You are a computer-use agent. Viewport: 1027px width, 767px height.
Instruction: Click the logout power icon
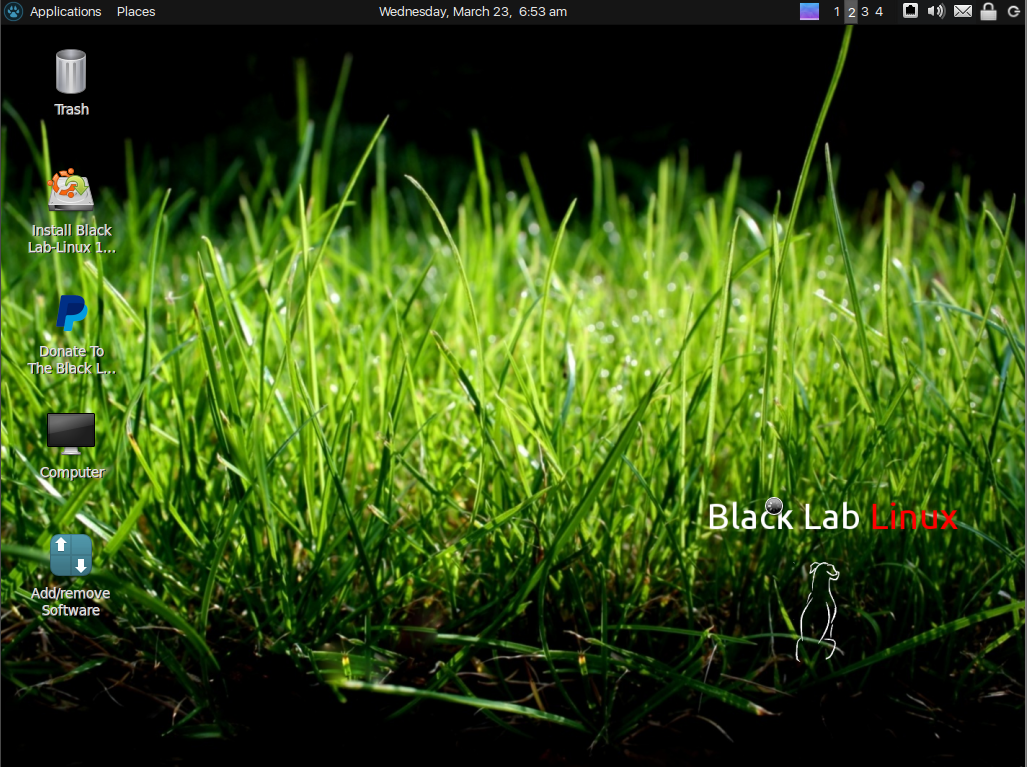1013,11
